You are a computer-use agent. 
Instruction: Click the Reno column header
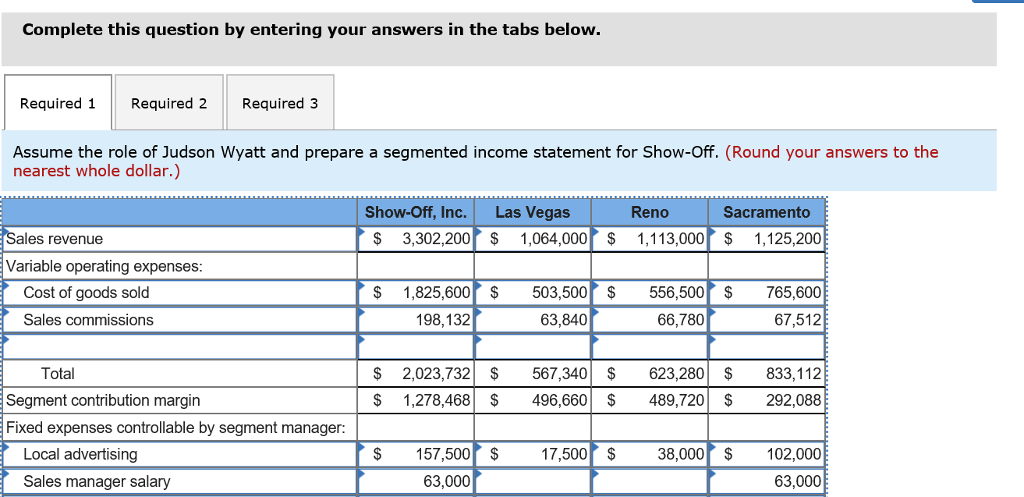point(650,212)
